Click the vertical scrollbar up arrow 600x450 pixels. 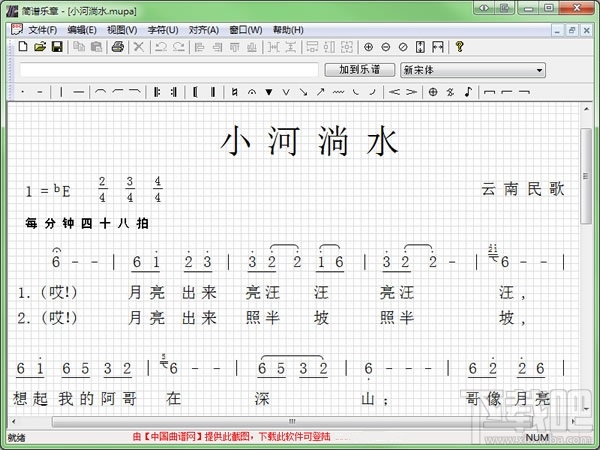point(586,109)
